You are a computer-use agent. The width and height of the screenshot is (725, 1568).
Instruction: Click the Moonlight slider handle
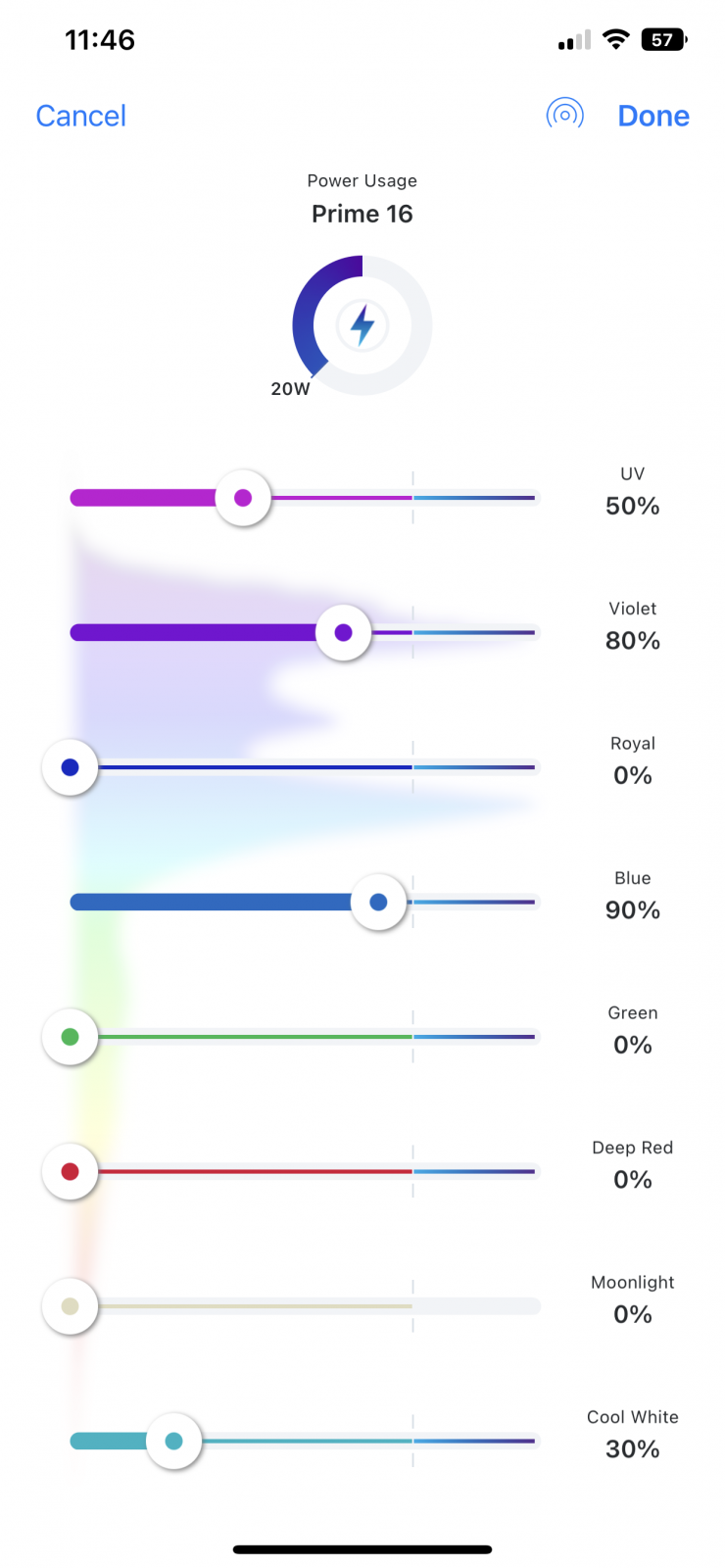tap(70, 1306)
